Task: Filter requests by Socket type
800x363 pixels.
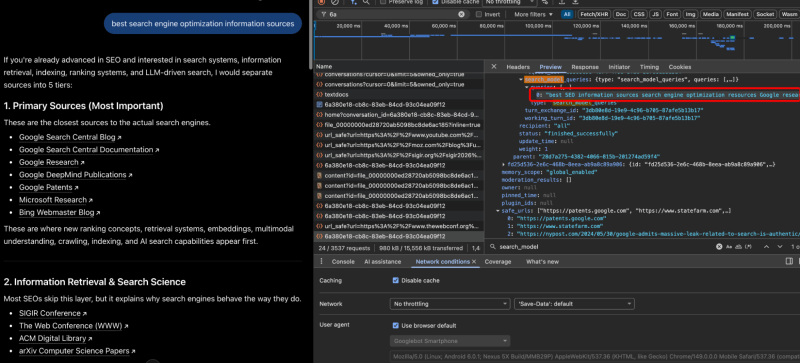Action: tap(765, 15)
